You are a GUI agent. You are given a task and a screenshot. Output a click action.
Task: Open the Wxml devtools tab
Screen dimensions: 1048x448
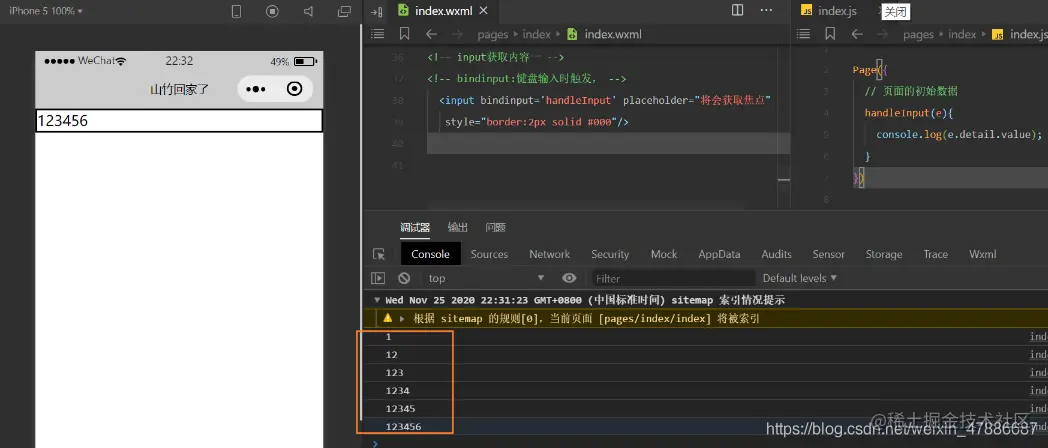click(x=982, y=254)
